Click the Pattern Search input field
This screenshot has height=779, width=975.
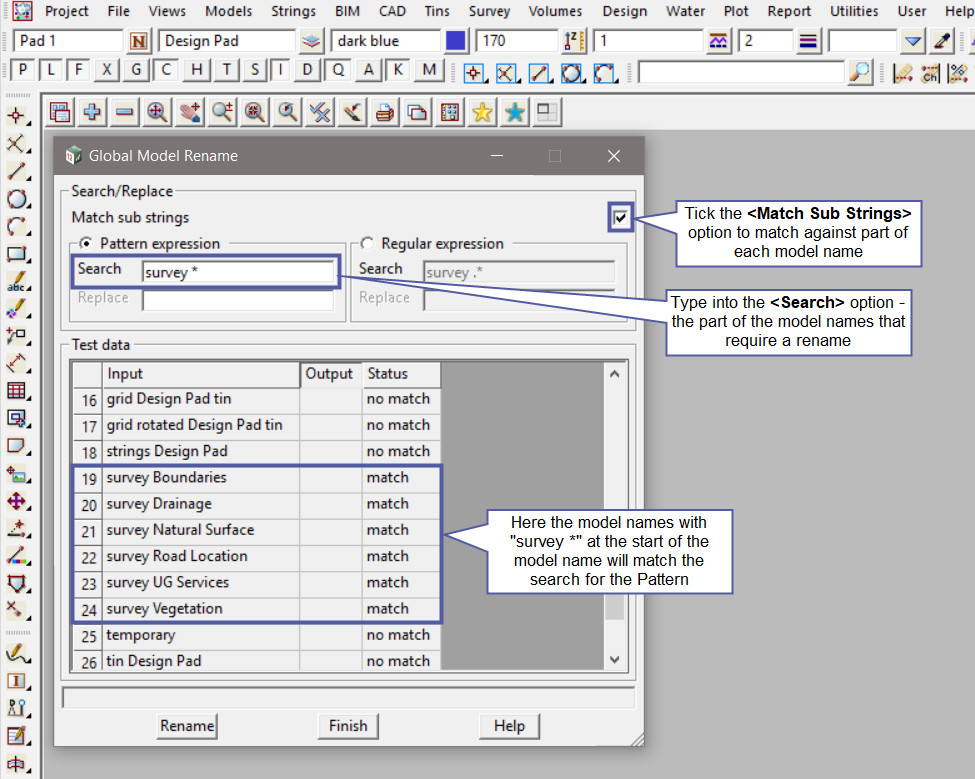tap(237, 272)
